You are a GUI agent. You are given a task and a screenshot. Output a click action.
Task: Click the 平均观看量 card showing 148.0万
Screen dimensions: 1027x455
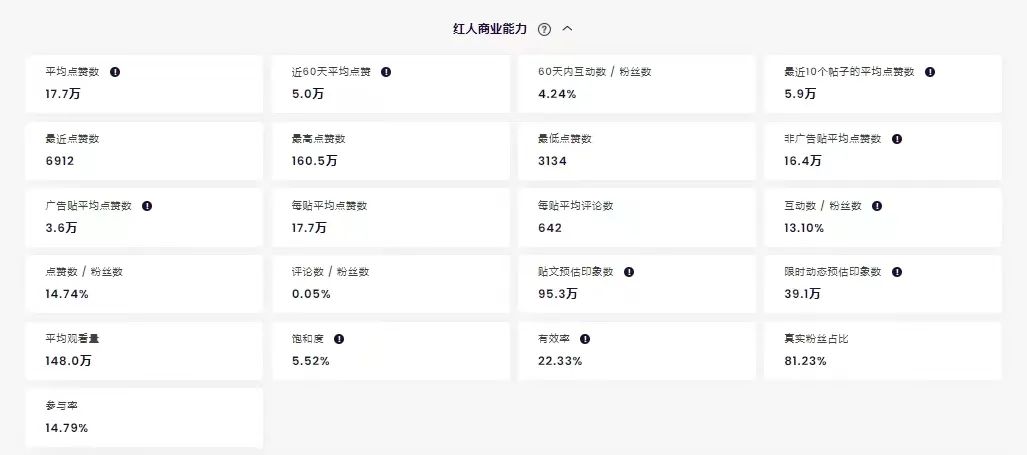pyautogui.click(x=144, y=351)
